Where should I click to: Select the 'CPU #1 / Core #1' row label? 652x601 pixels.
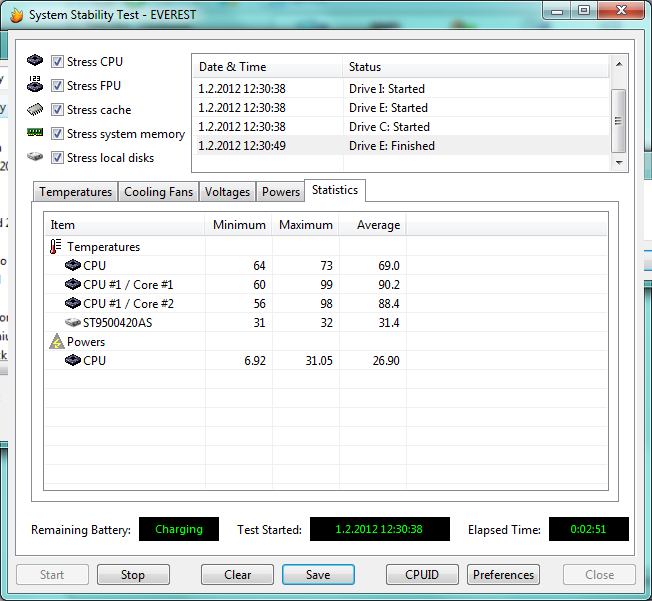point(128,284)
